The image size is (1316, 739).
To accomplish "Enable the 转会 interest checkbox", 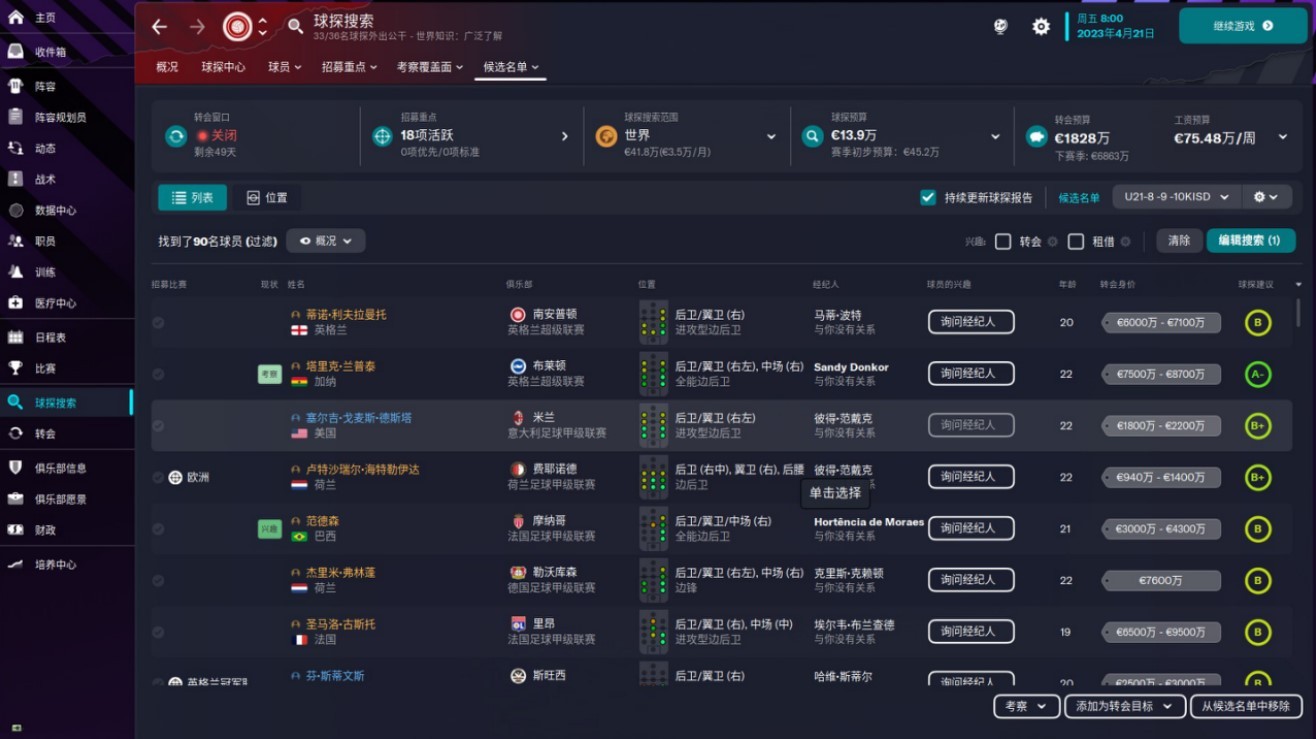I will (x=1003, y=241).
